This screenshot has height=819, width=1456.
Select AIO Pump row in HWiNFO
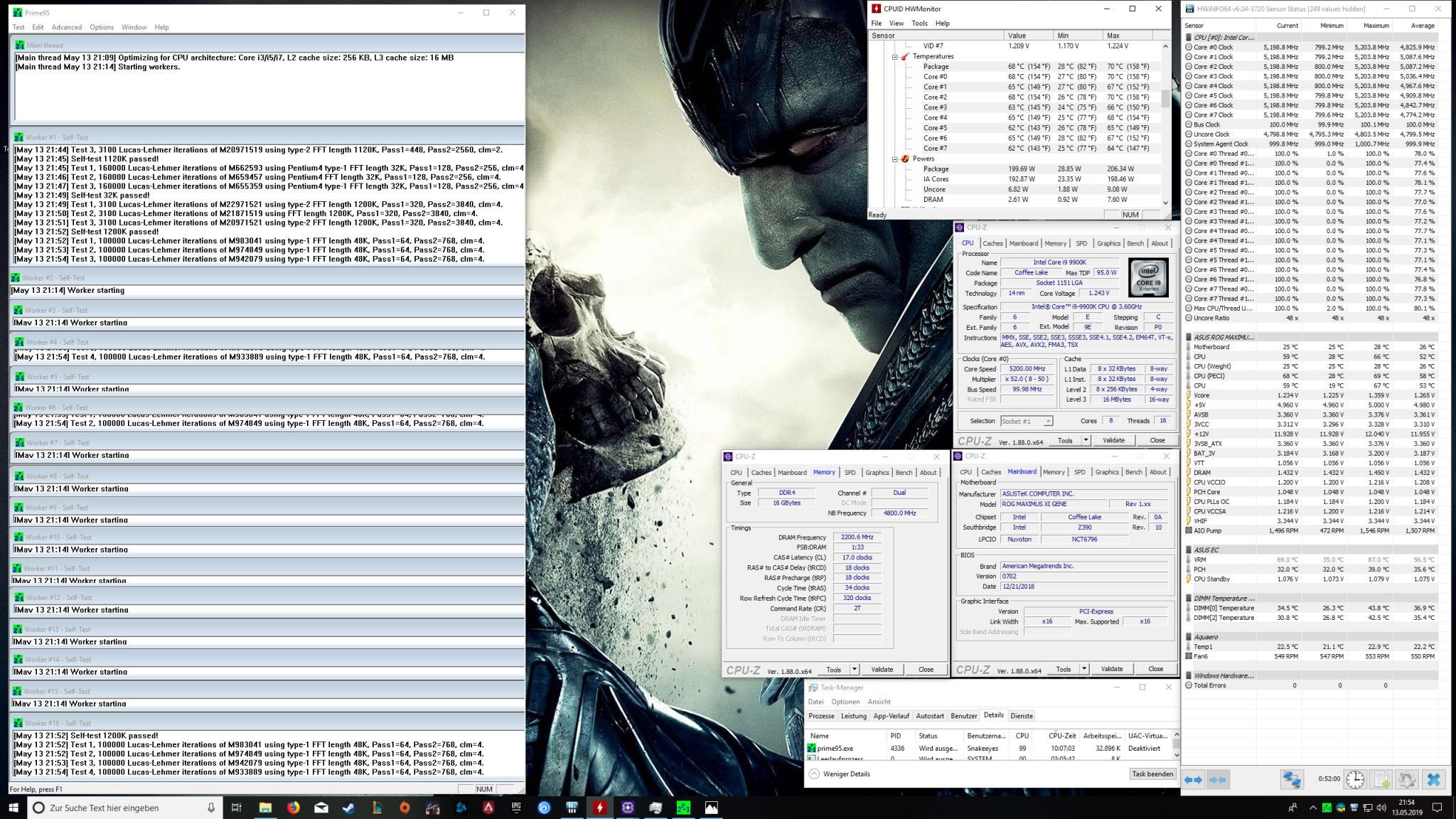click(1310, 530)
